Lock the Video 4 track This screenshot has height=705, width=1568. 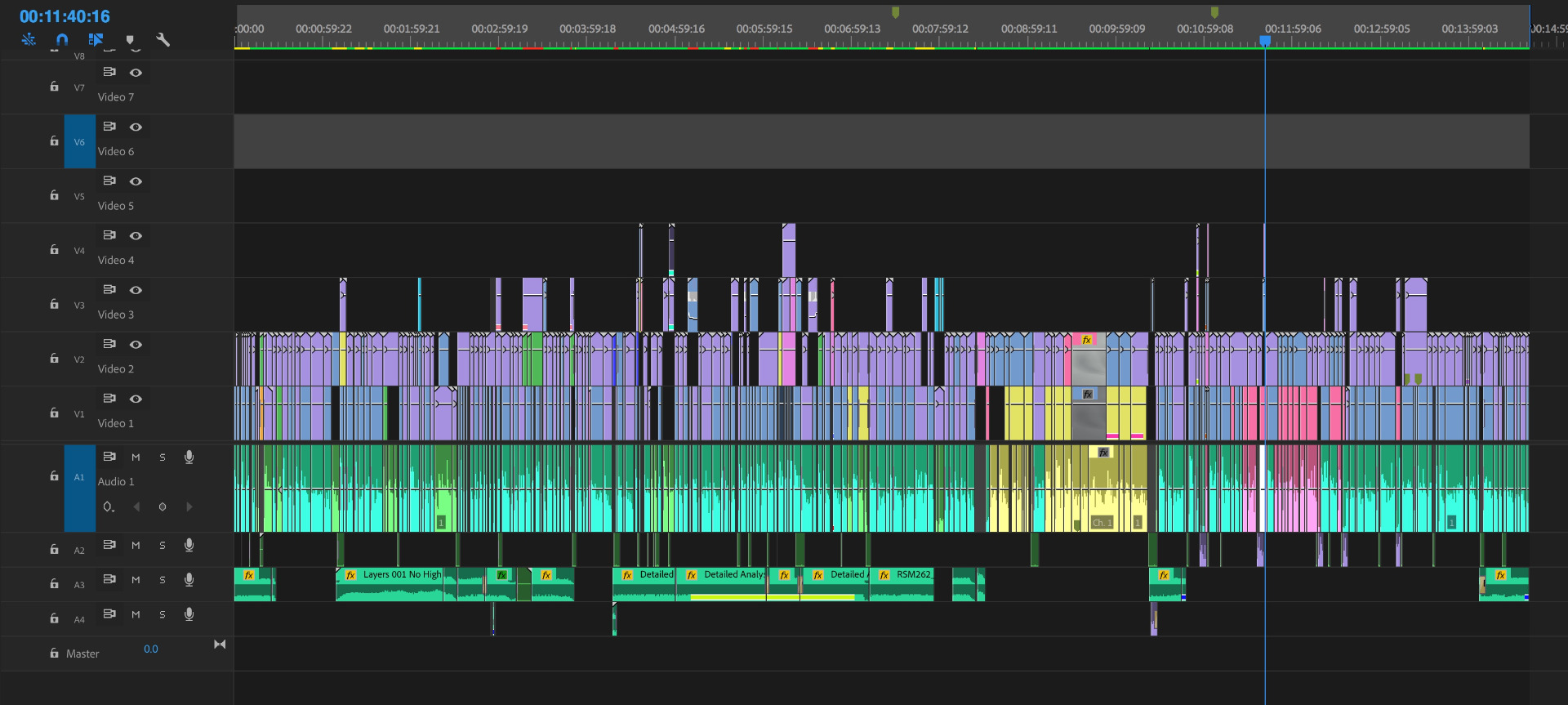tap(54, 249)
